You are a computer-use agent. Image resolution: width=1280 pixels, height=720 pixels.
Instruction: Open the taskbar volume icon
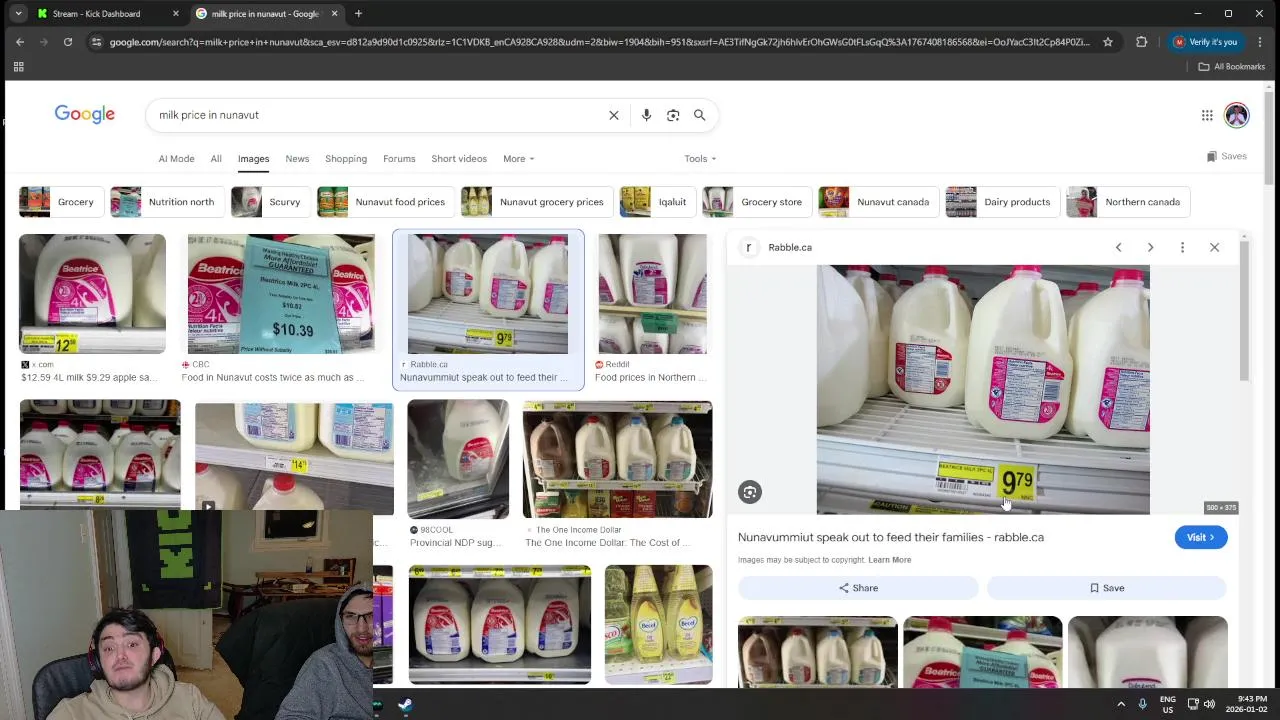point(1209,704)
